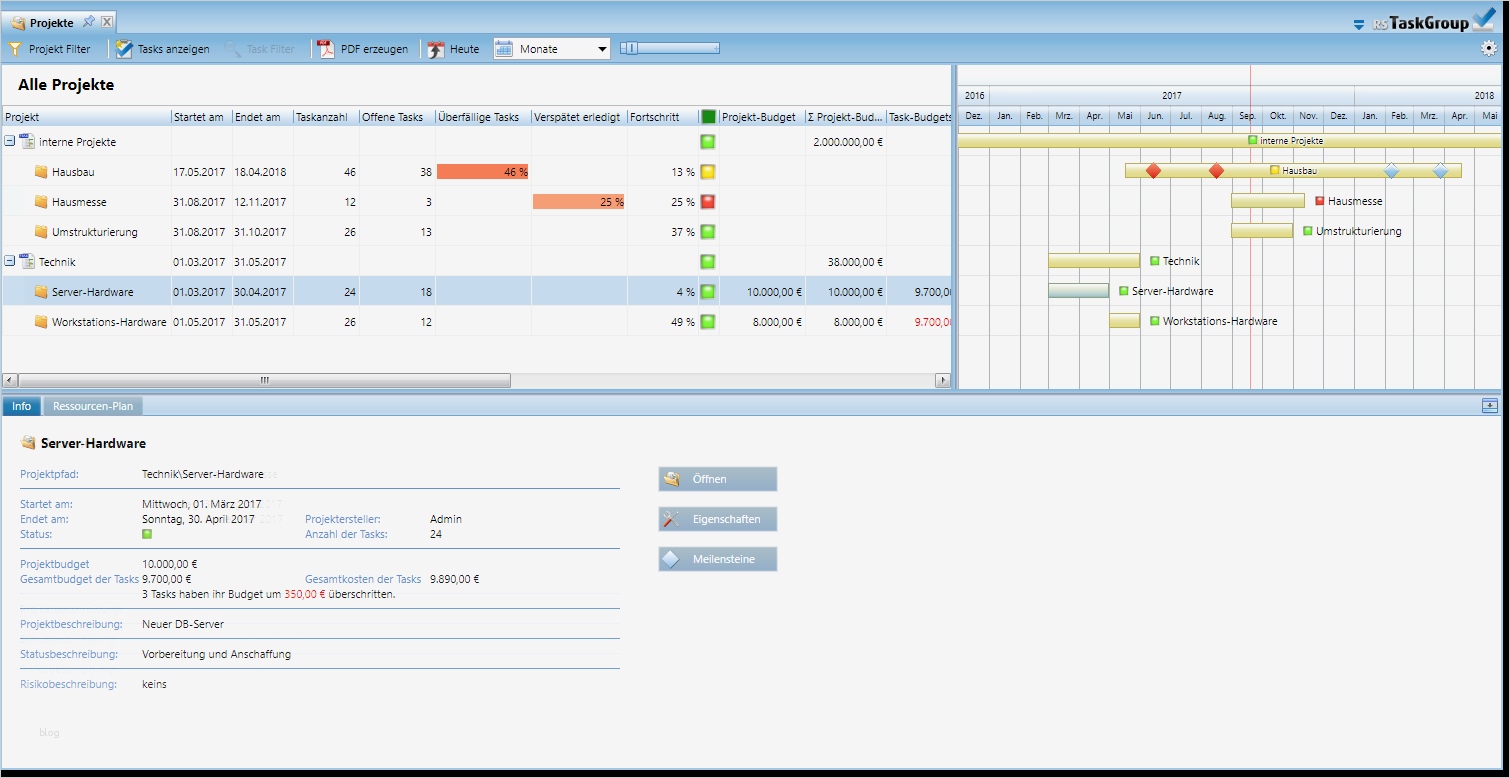Select the Server-Hardware bar in the Gantt chart
This screenshot has width=1510, height=778.
pos(1078,291)
